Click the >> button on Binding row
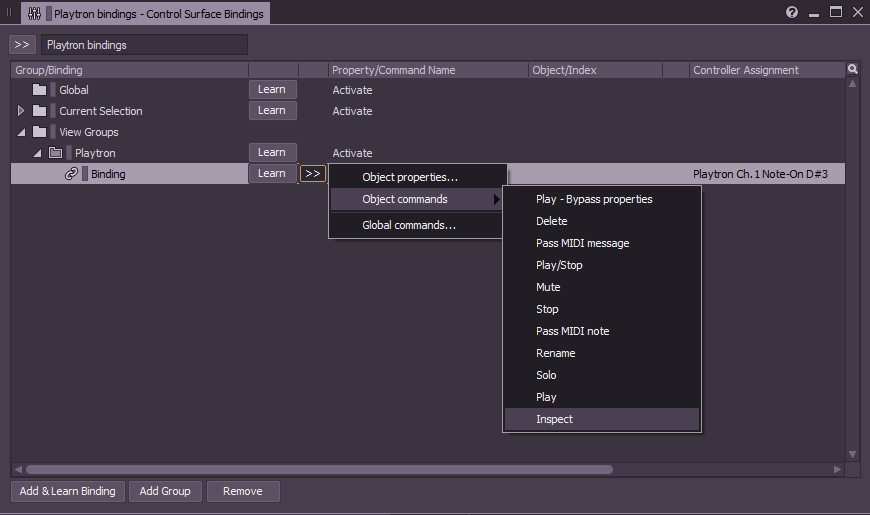This screenshot has width=870, height=515. pos(313,174)
